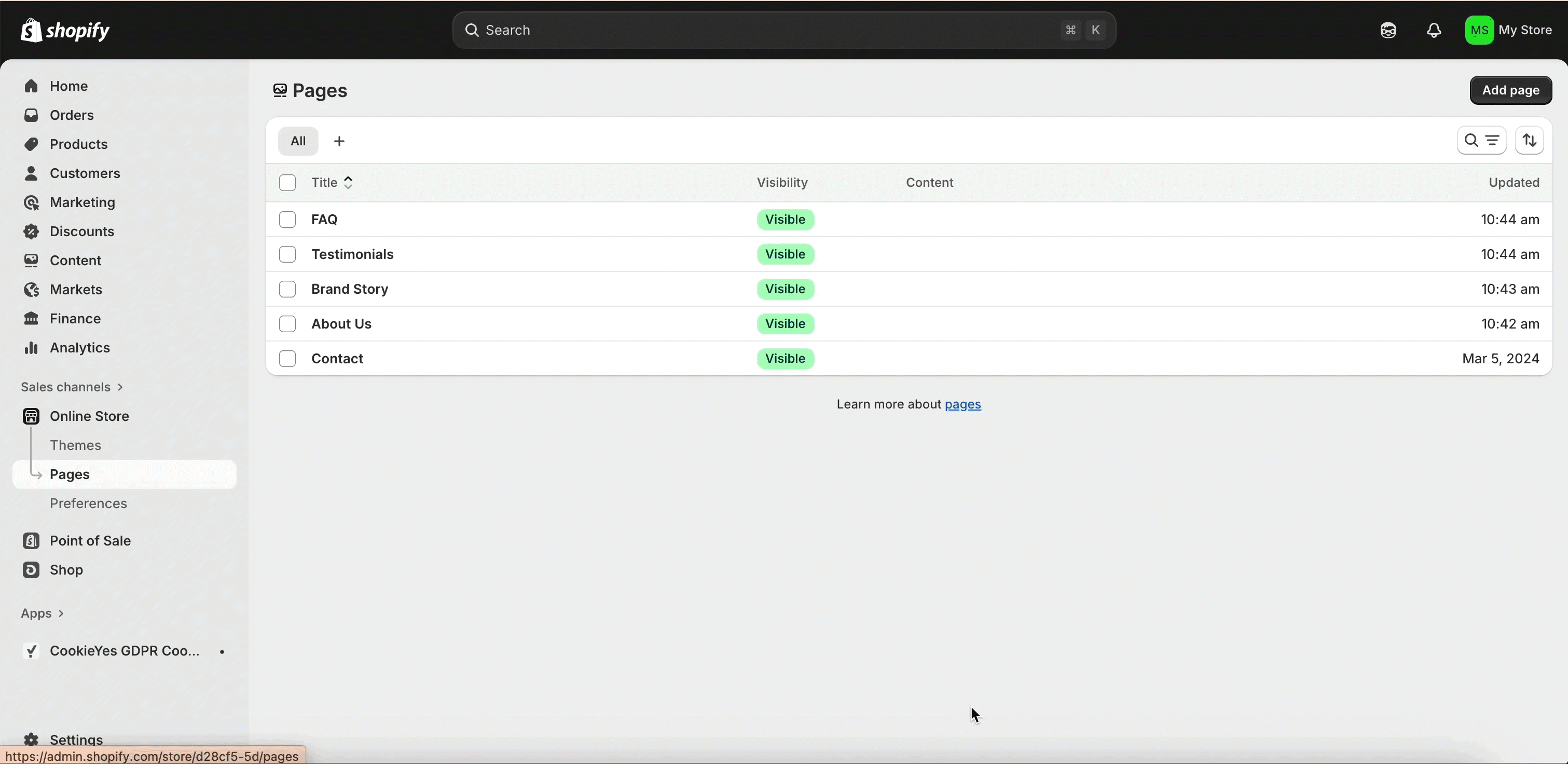This screenshot has width=1568, height=764.
Task: Check the FAQ page checkbox
Action: (287, 220)
